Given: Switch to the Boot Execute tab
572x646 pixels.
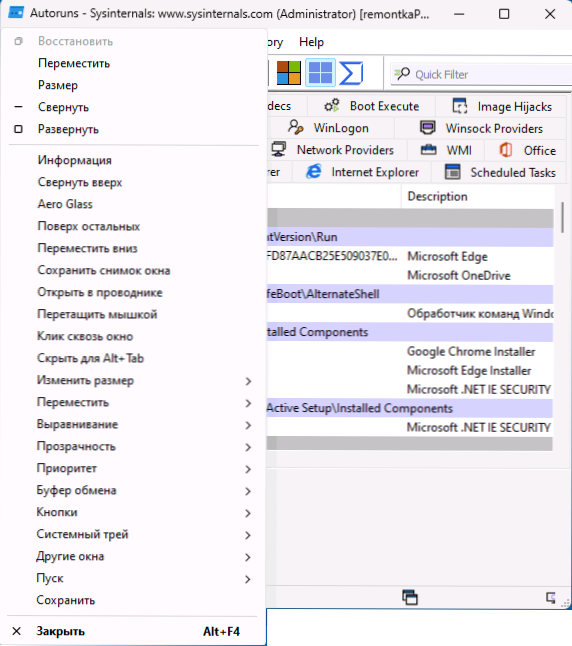Looking at the screenshot, I should coord(371,106).
